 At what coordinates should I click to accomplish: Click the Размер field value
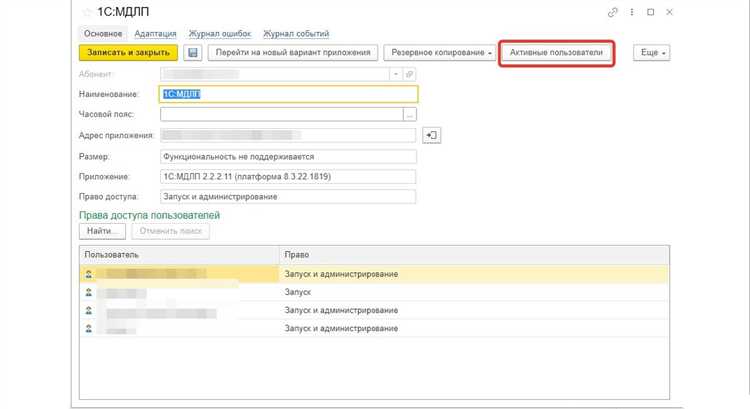point(288,156)
